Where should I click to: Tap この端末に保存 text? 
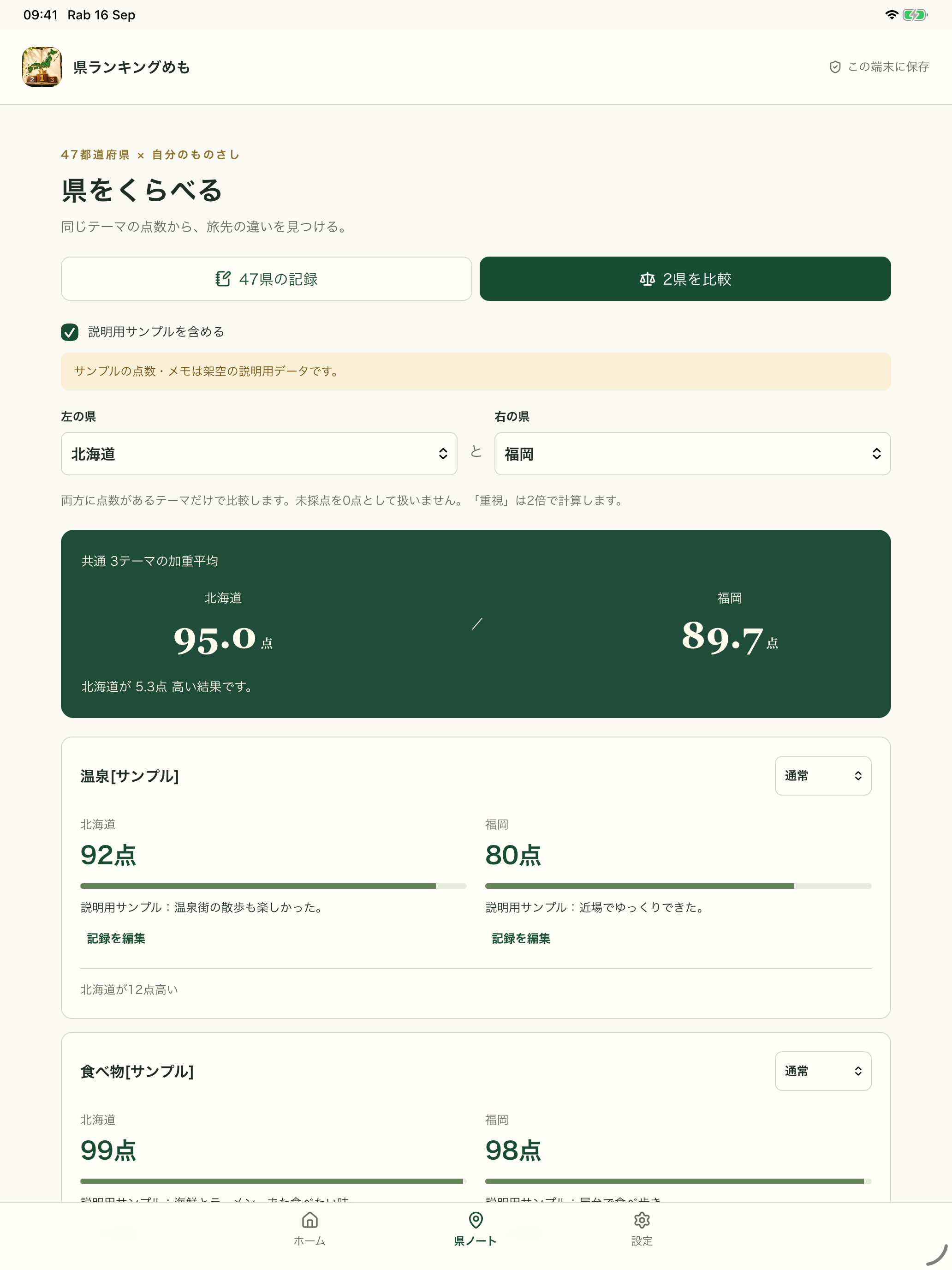coord(888,67)
